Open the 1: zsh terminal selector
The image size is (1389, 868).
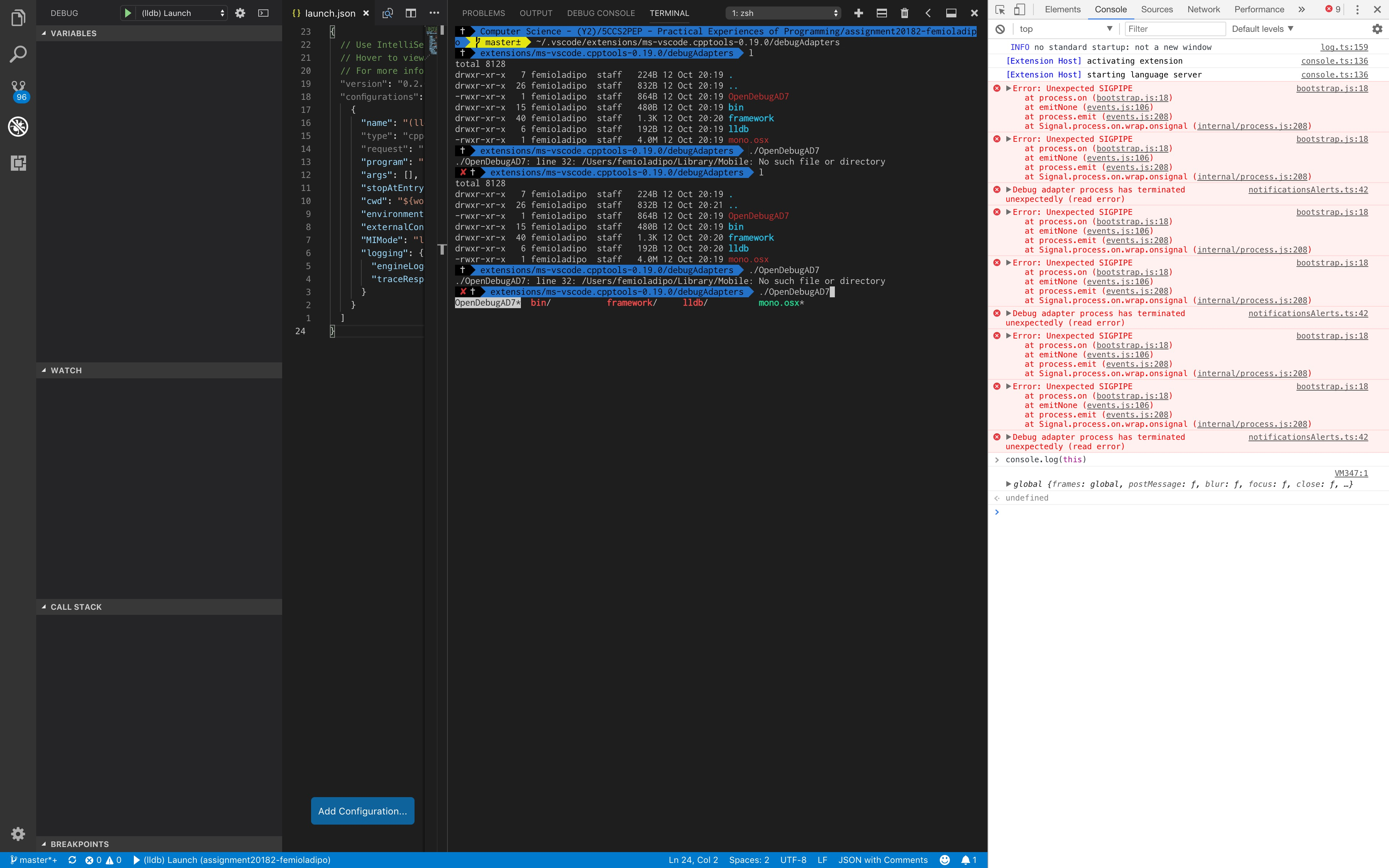pyautogui.click(x=783, y=13)
